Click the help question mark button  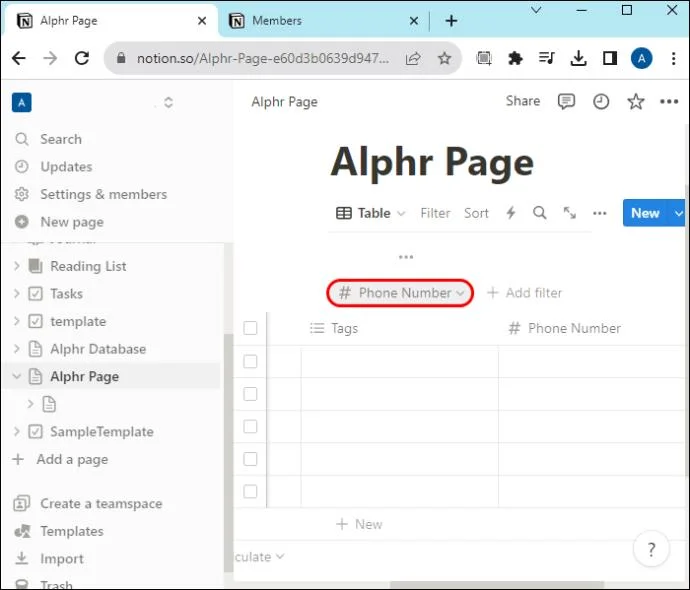(x=651, y=549)
